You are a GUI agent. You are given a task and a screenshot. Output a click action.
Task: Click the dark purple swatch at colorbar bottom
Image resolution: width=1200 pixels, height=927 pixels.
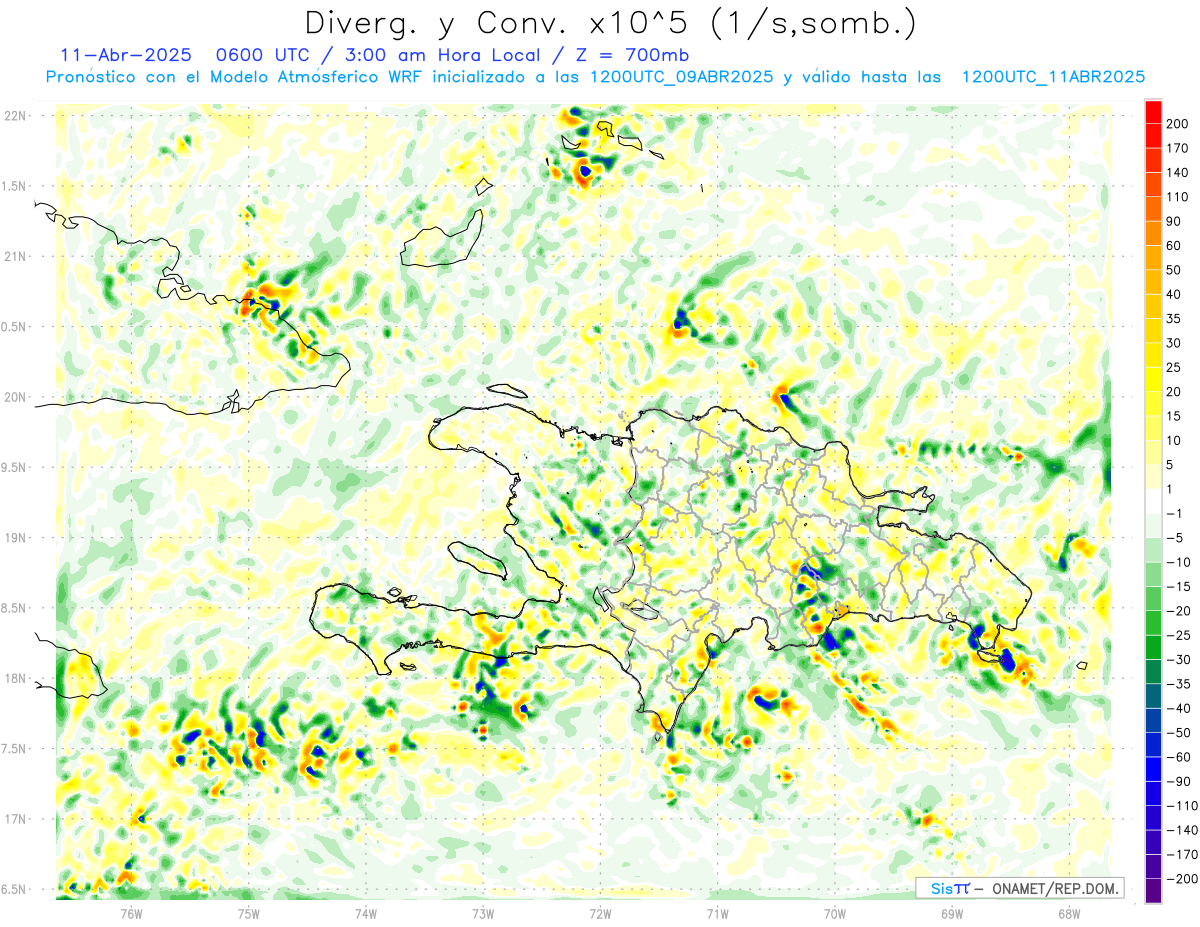[1153, 890]
